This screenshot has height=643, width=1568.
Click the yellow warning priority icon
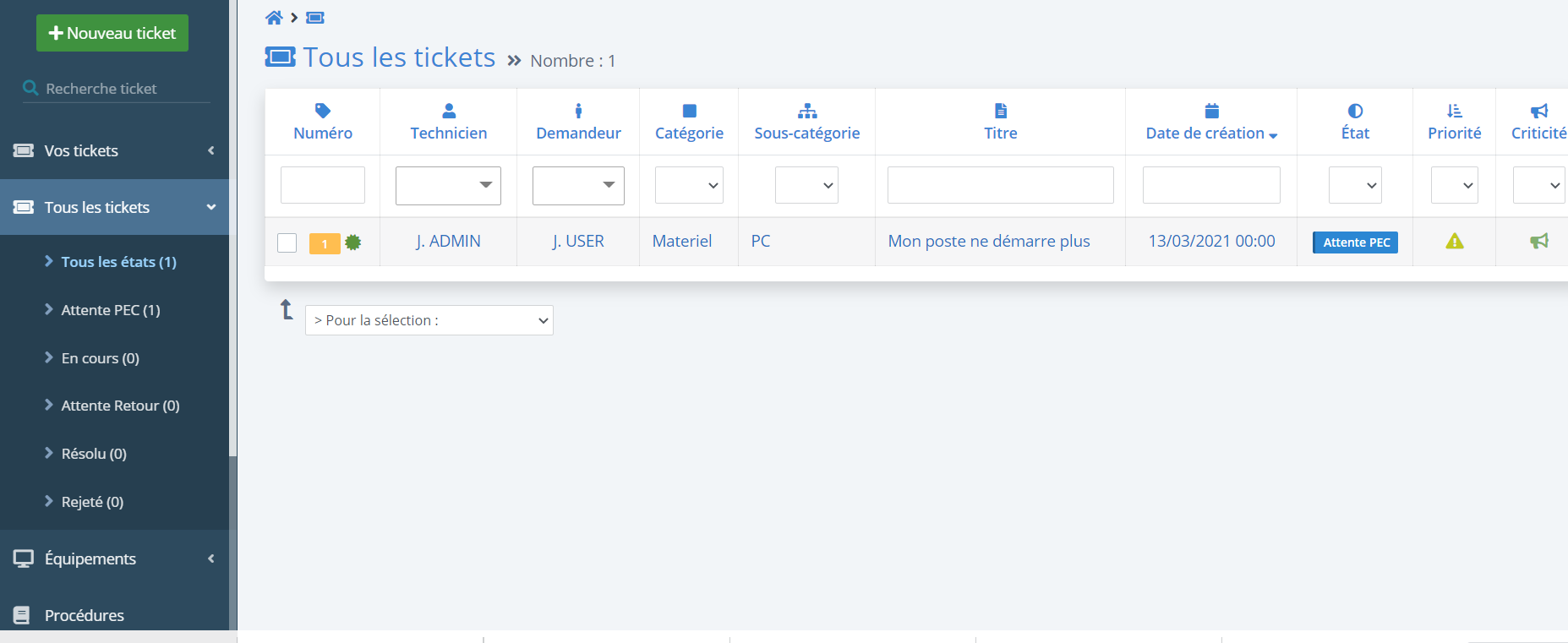point(1454,242)
